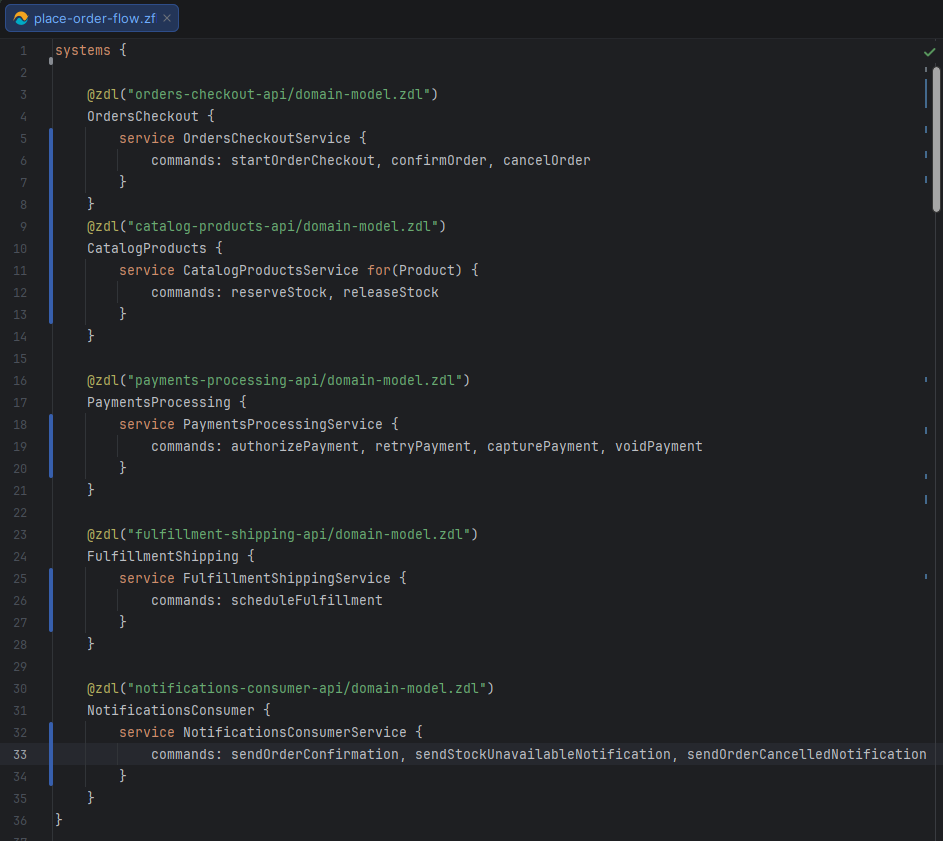Click the 'systems' keyword on line 1
Image resolution: width=943 pixels, height=841 pixels.
click(x=83, y=51)
